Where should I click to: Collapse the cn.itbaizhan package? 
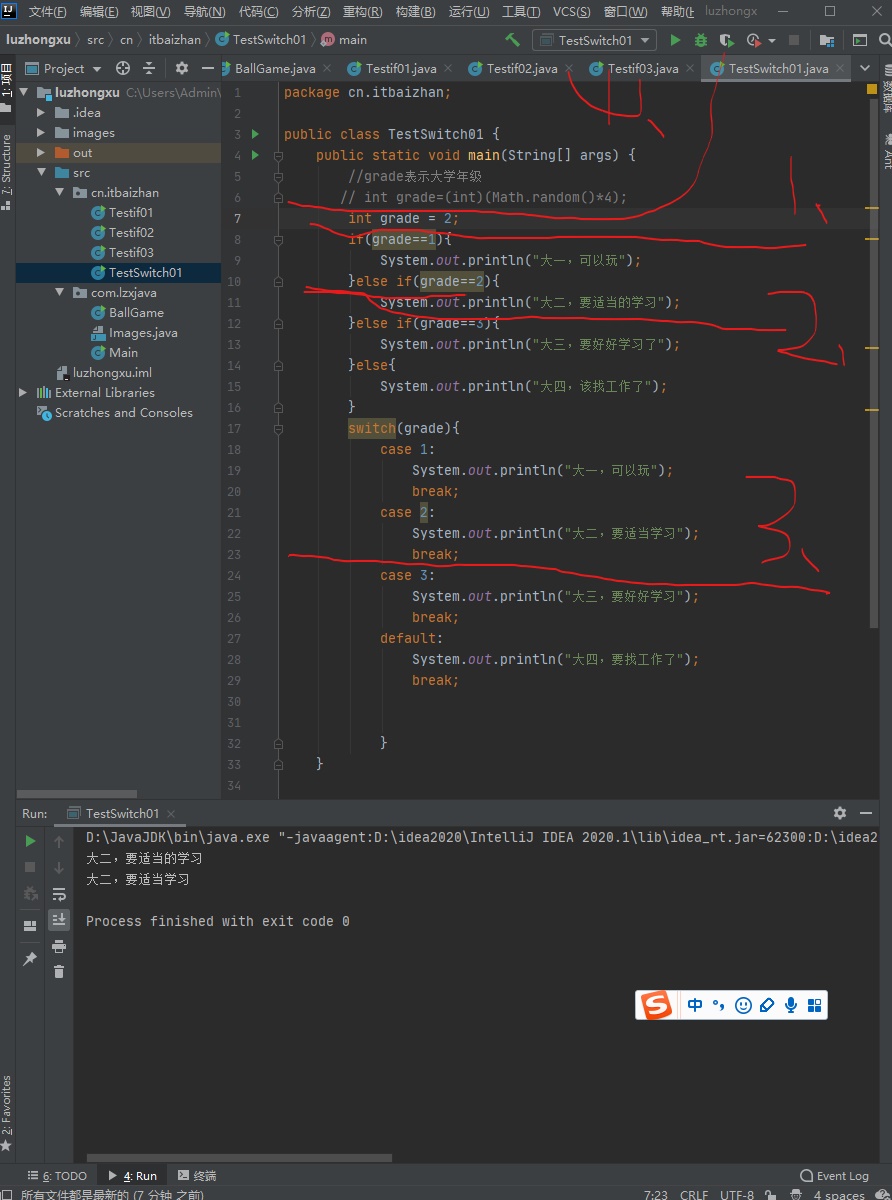[59, 193]
